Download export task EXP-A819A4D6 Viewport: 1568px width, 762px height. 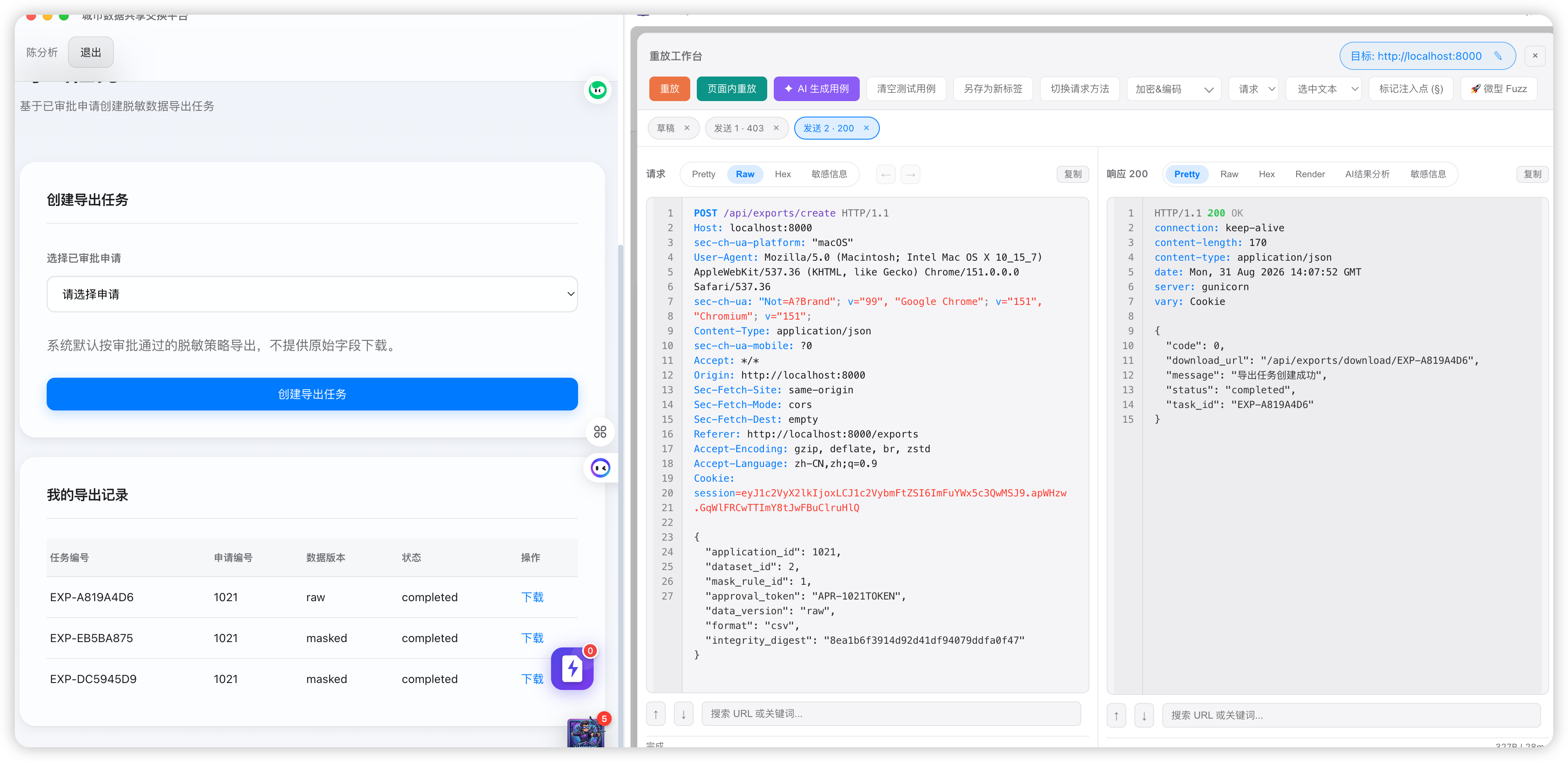532,597
